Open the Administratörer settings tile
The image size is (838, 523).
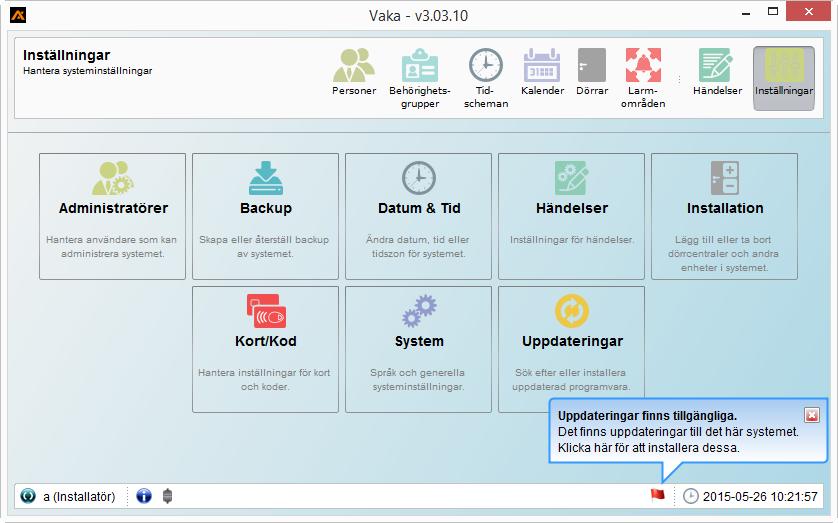click(112, 216)
